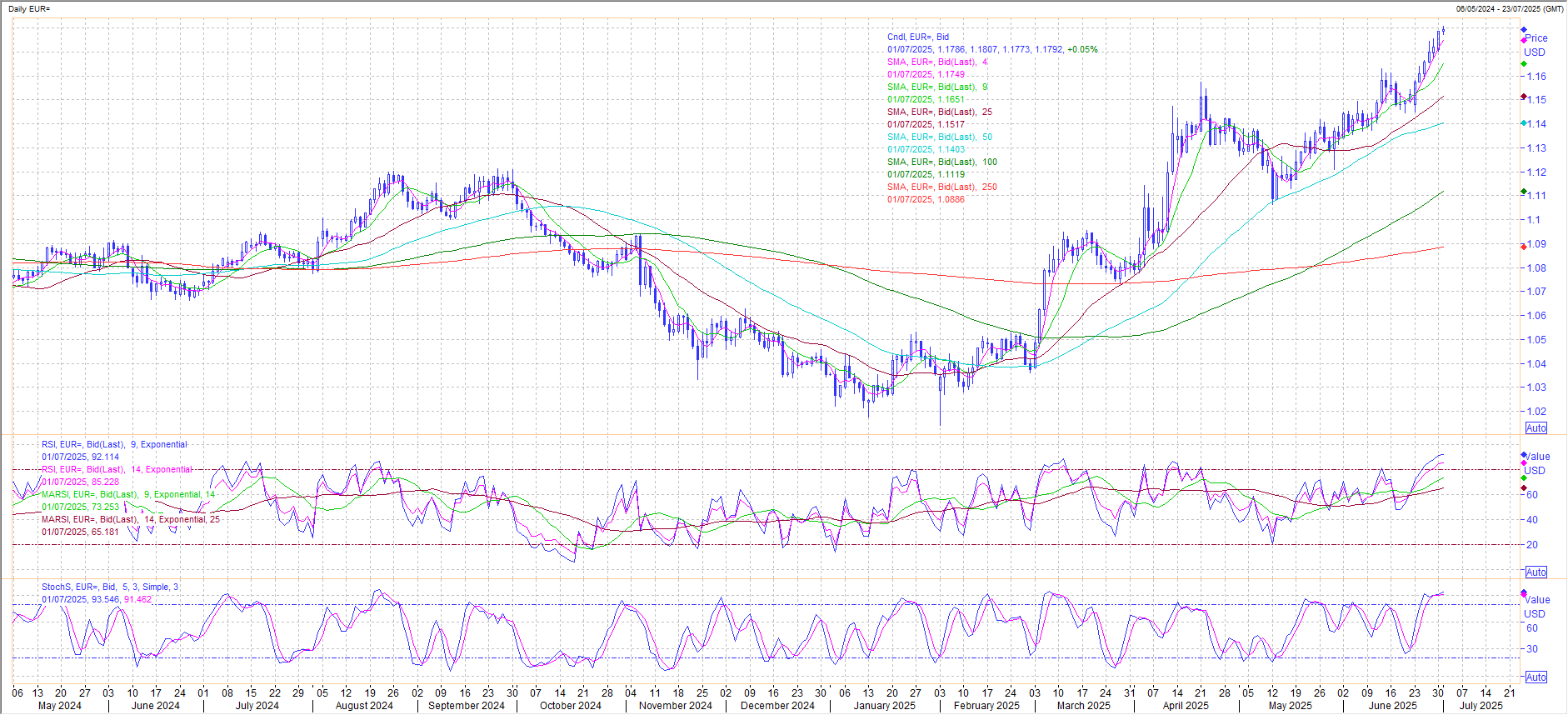Screen dimensions: 1568x715
Task: Select the 'SMA, EUR=, Bid(Last), 100' legend entry
Action: (x=941, y=162)
